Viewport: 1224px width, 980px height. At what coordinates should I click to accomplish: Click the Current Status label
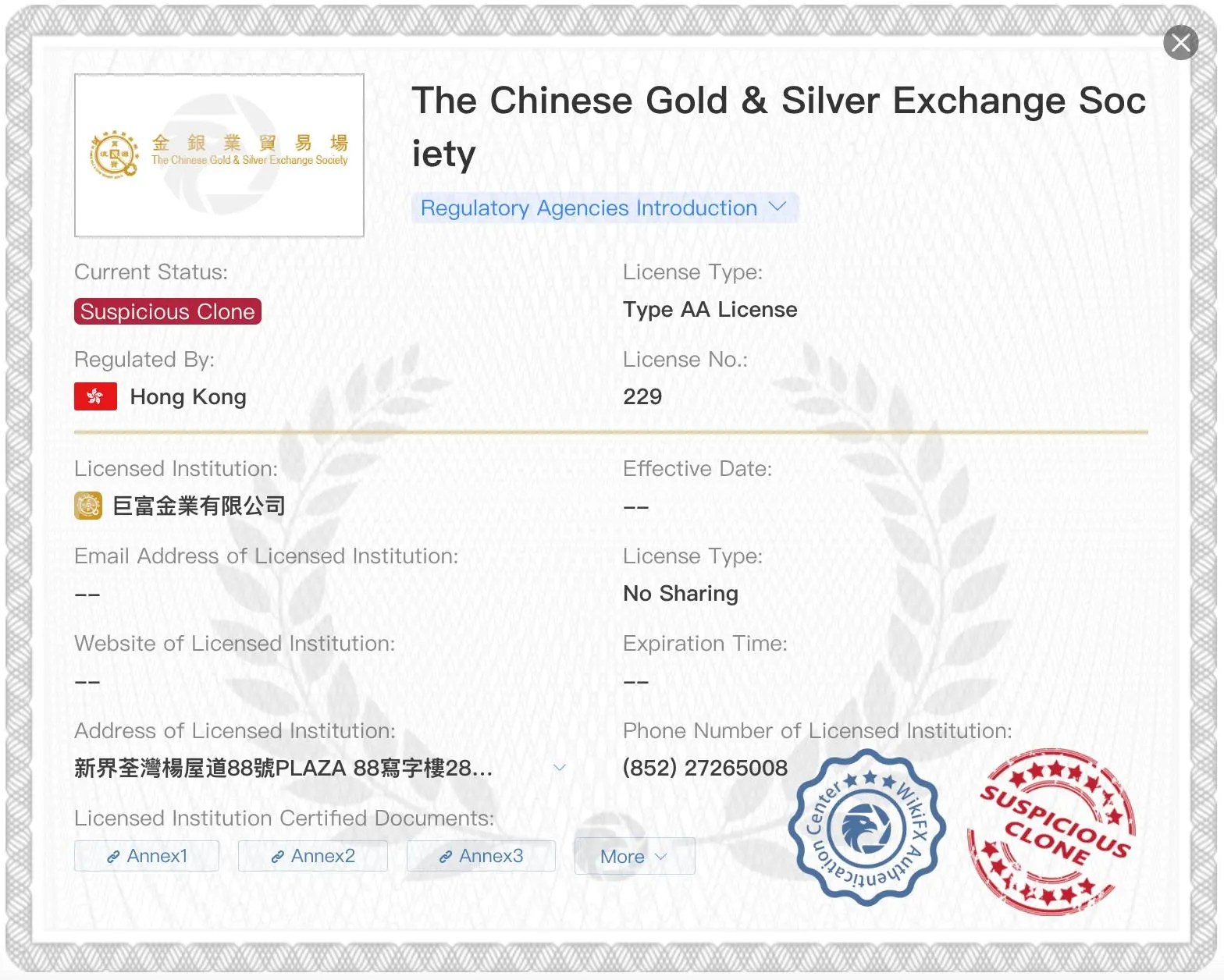(151, 272)
